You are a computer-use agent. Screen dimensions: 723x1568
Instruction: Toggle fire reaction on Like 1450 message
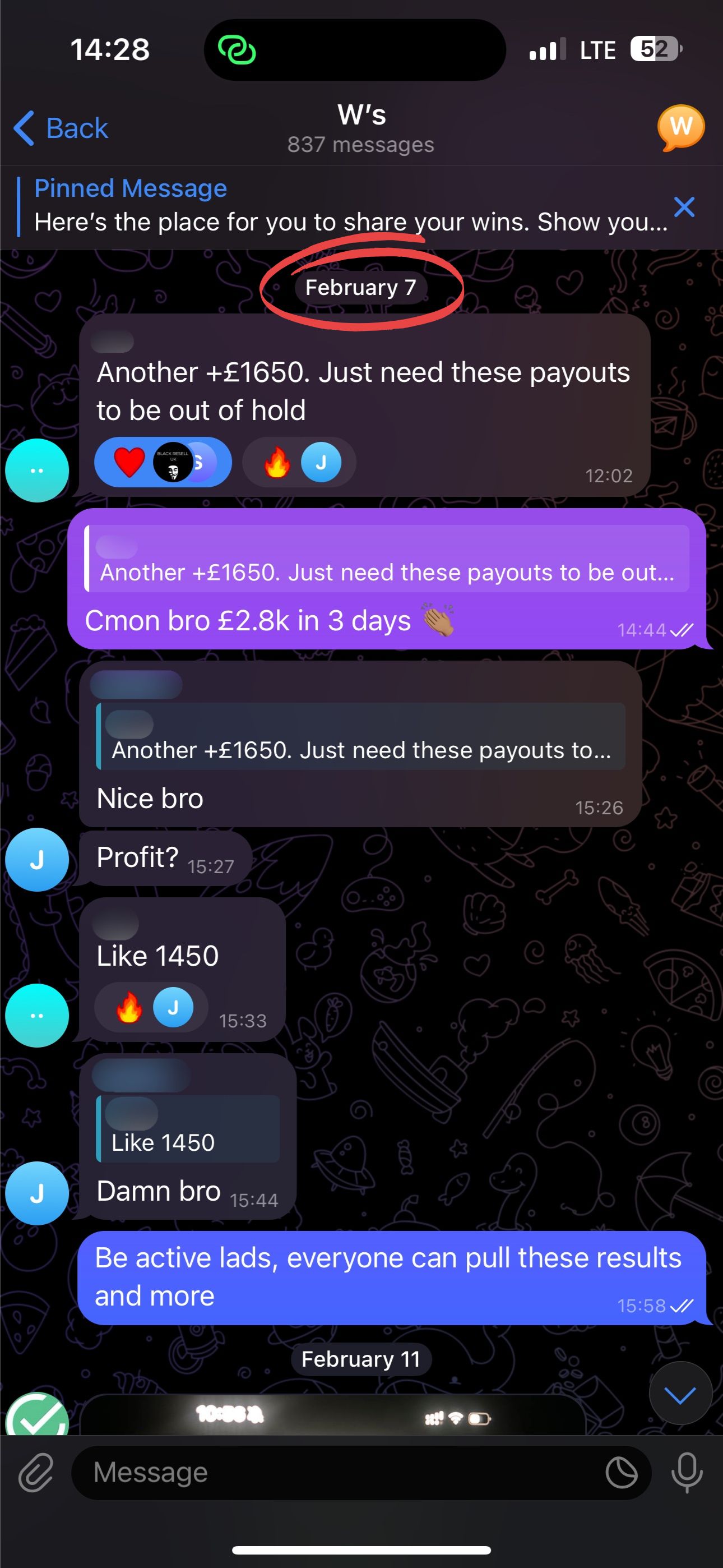click(151, 1007)
